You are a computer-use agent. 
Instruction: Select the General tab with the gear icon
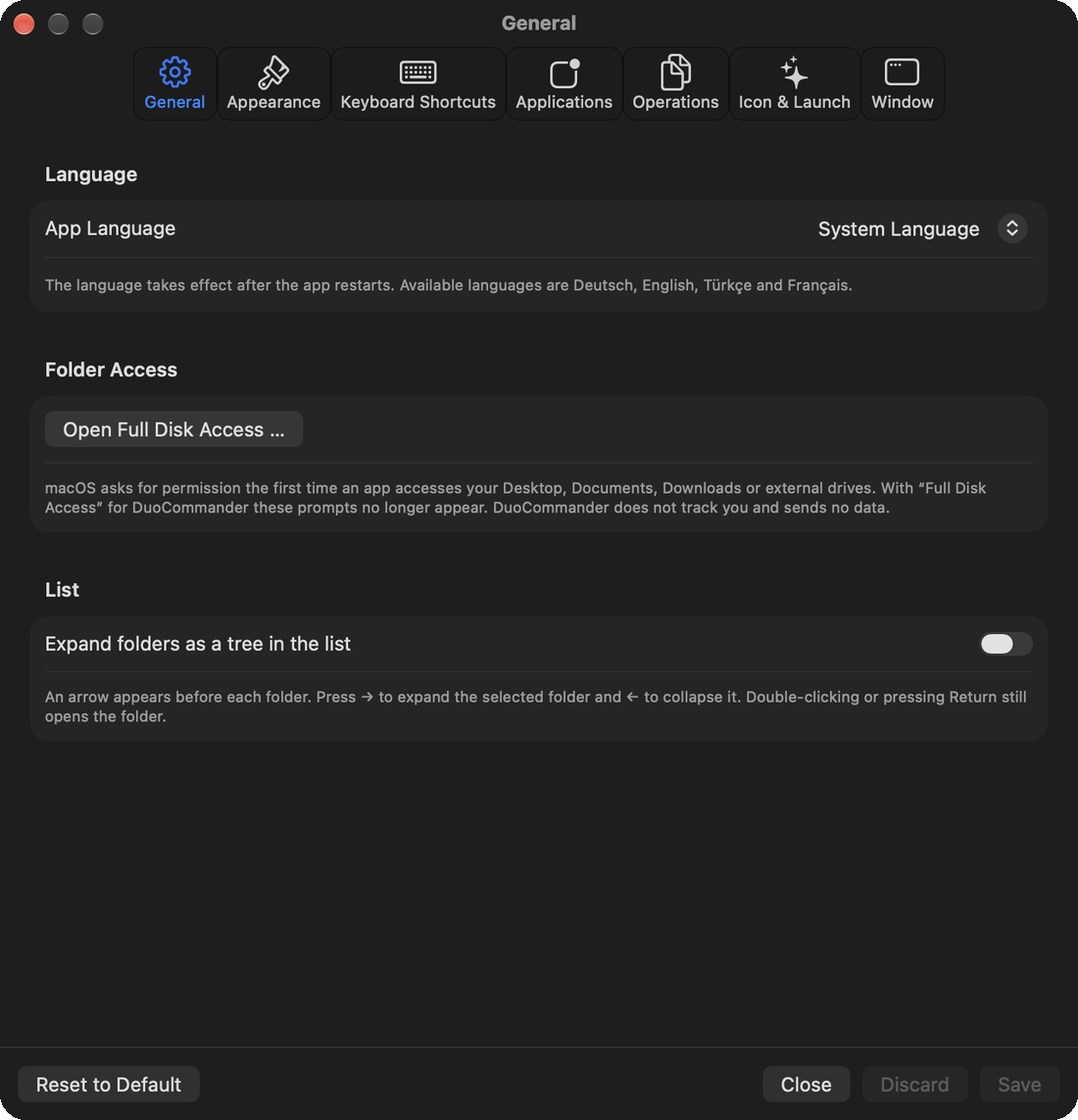click(x=174, y=83)
